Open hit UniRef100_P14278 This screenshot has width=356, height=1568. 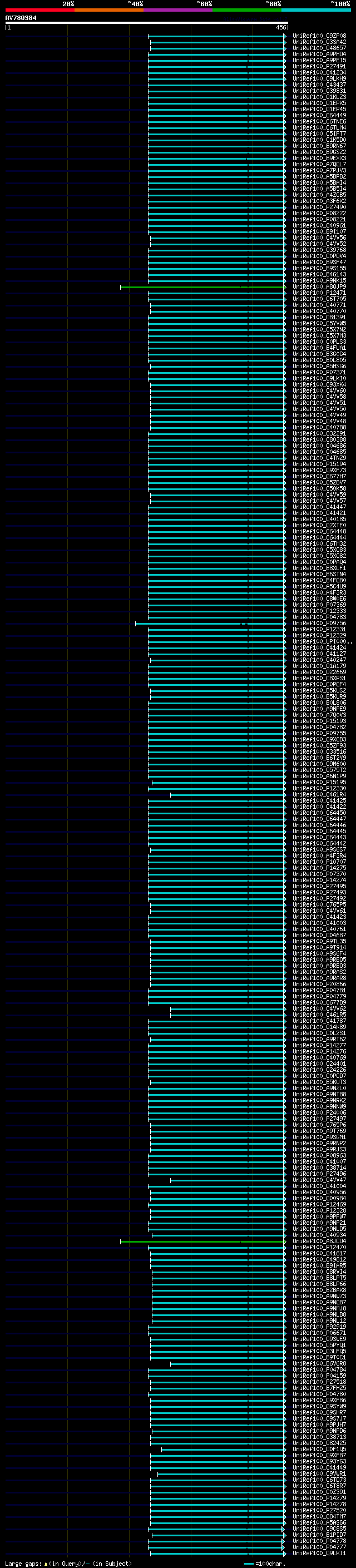(319, 1504)
